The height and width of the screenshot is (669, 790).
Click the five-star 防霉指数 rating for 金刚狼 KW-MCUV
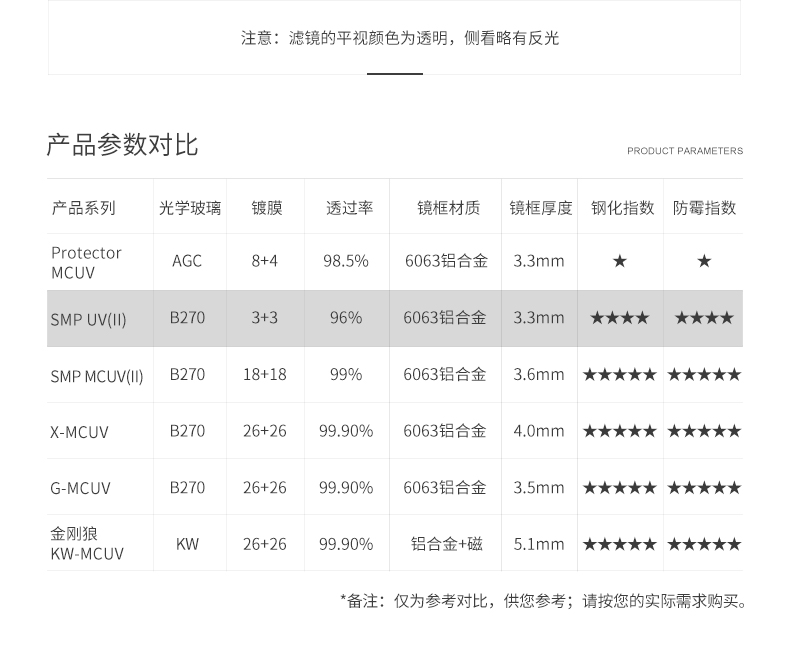704,544
